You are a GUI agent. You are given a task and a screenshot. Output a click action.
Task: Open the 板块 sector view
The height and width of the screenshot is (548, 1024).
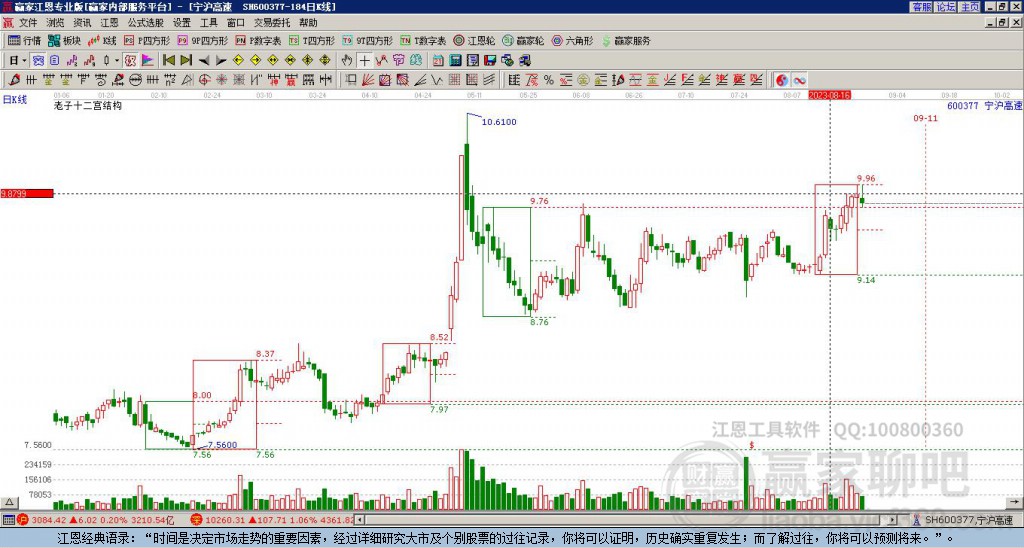(65, 40)
